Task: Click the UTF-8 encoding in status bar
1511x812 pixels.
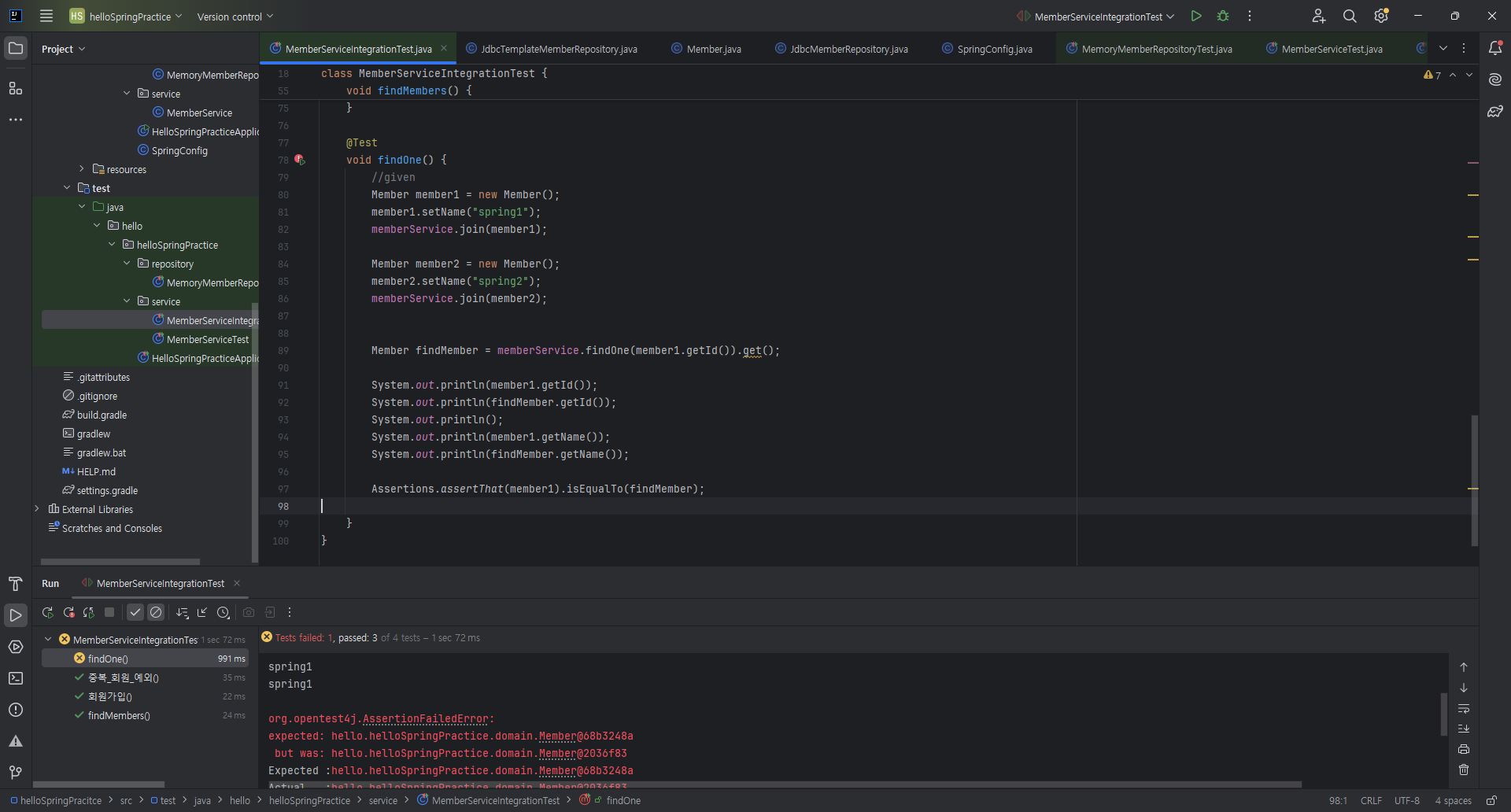Action: click(1407, 800)
